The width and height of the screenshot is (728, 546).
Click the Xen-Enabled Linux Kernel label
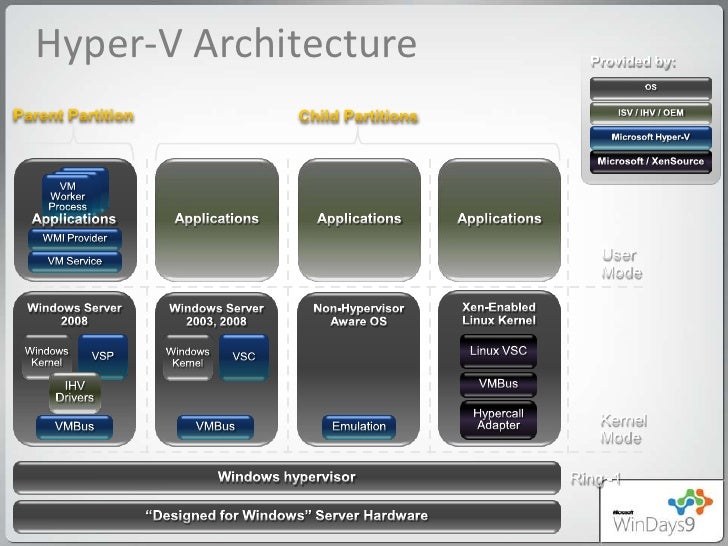(499, 314)
